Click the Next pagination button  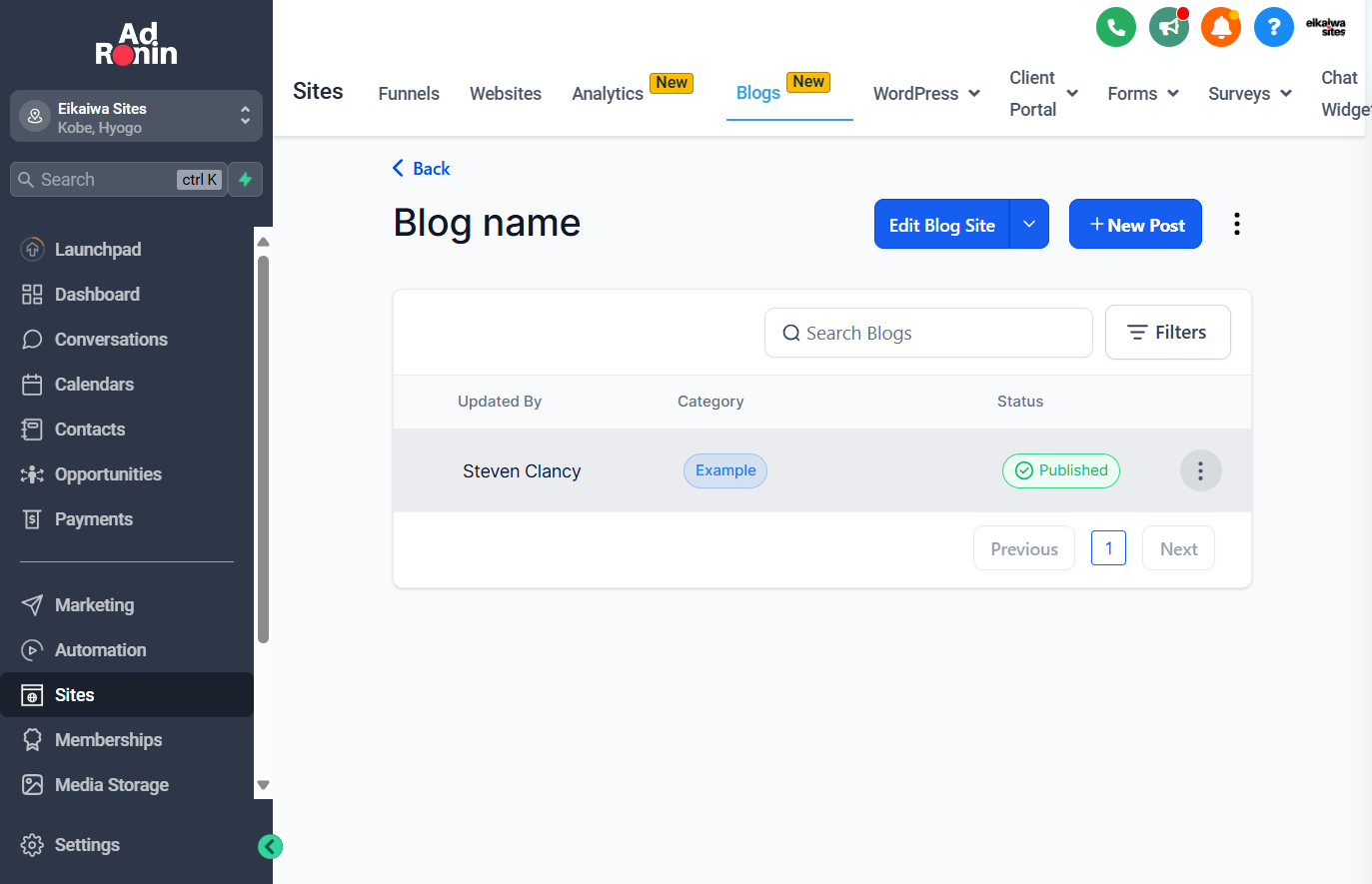[x=1178, y=548]
